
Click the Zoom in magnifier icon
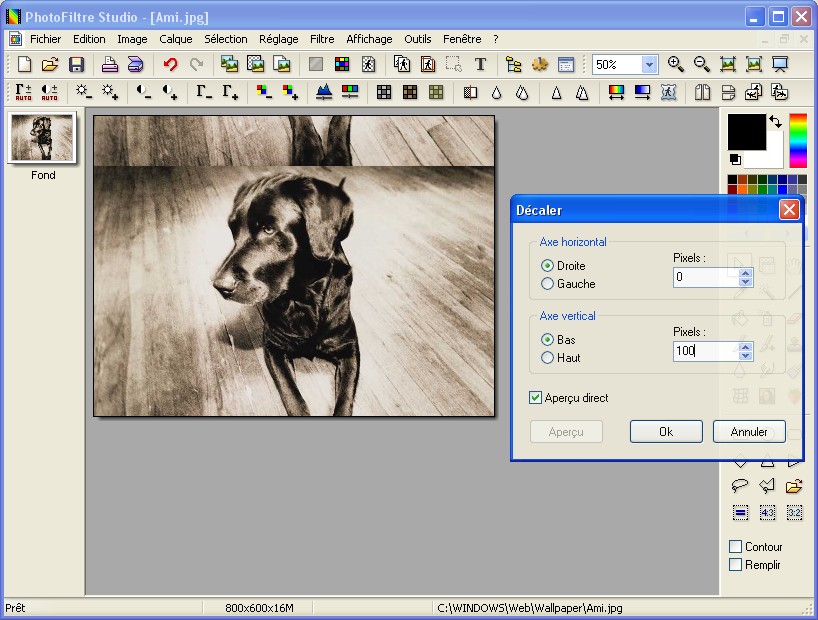(676, 64)
